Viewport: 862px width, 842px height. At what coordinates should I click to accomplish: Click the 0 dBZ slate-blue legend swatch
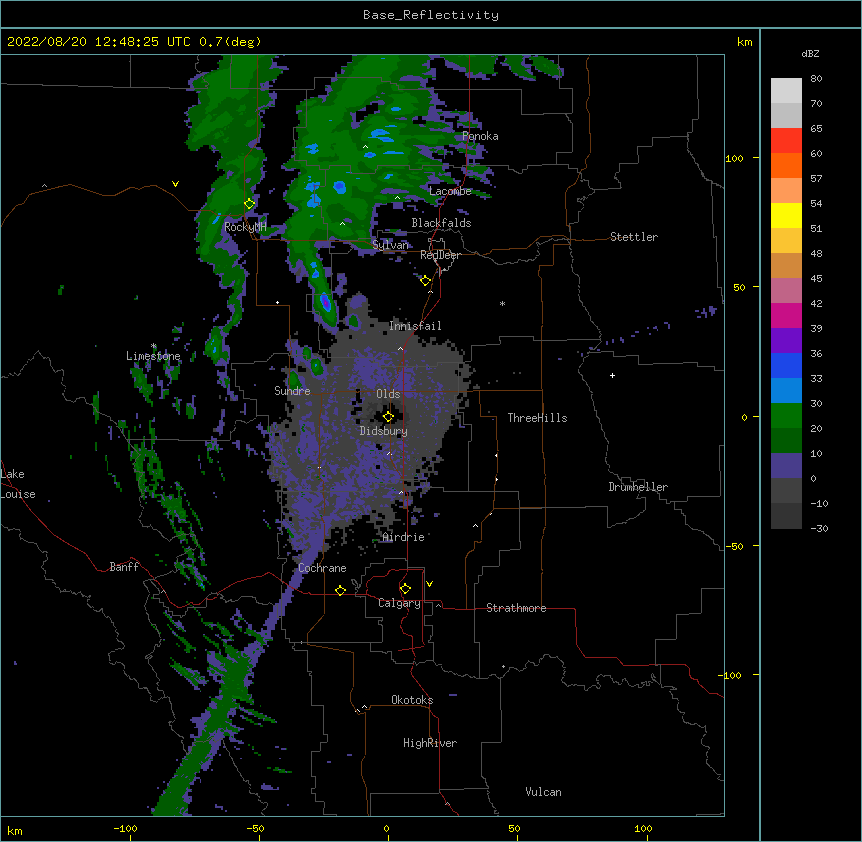pyautogui.click(x=786, y=466)
